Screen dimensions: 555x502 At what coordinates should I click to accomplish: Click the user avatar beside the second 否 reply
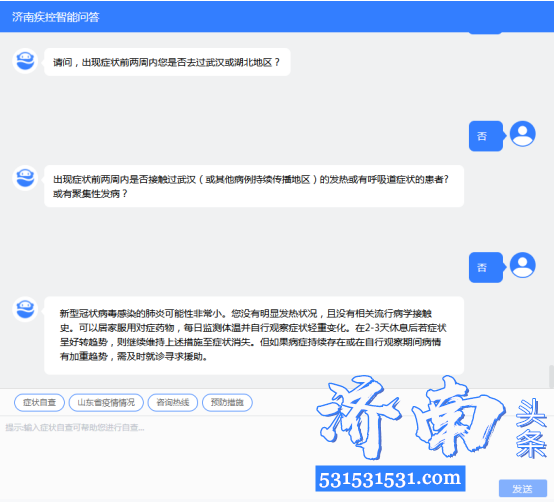(x=522, y=265)
